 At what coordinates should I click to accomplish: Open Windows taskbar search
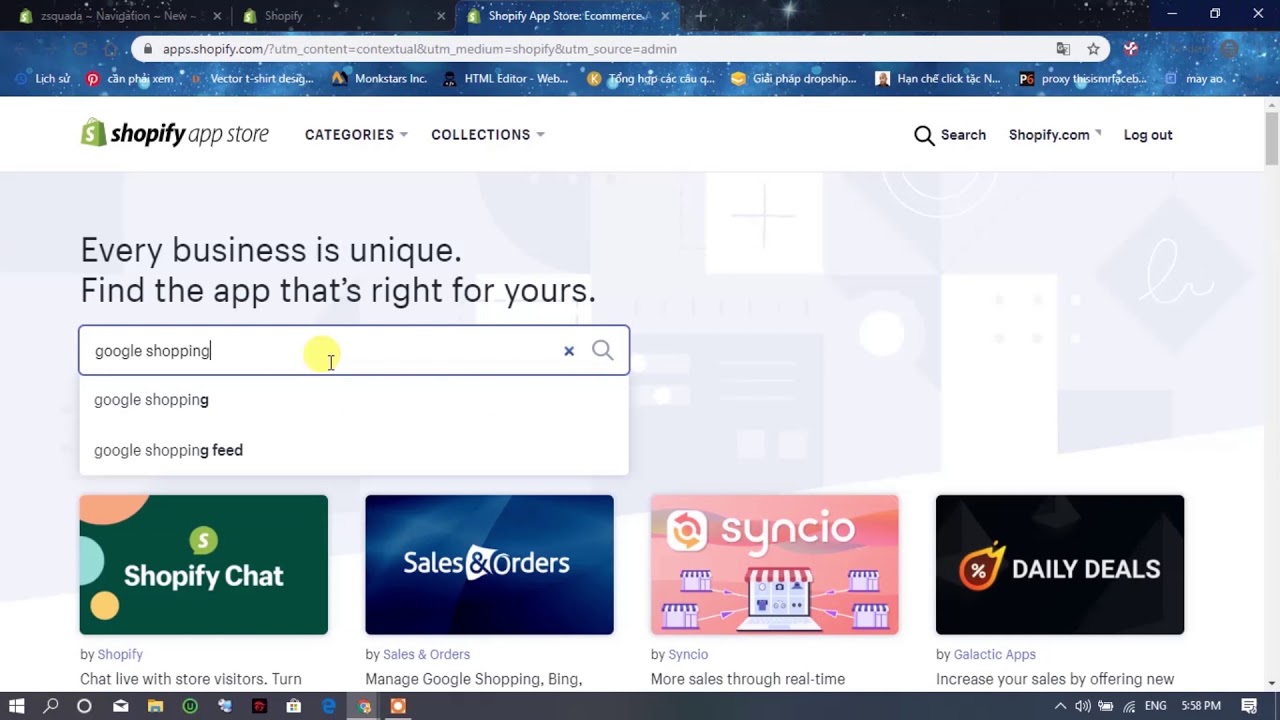pyautogui.click(x=51, y=706)
